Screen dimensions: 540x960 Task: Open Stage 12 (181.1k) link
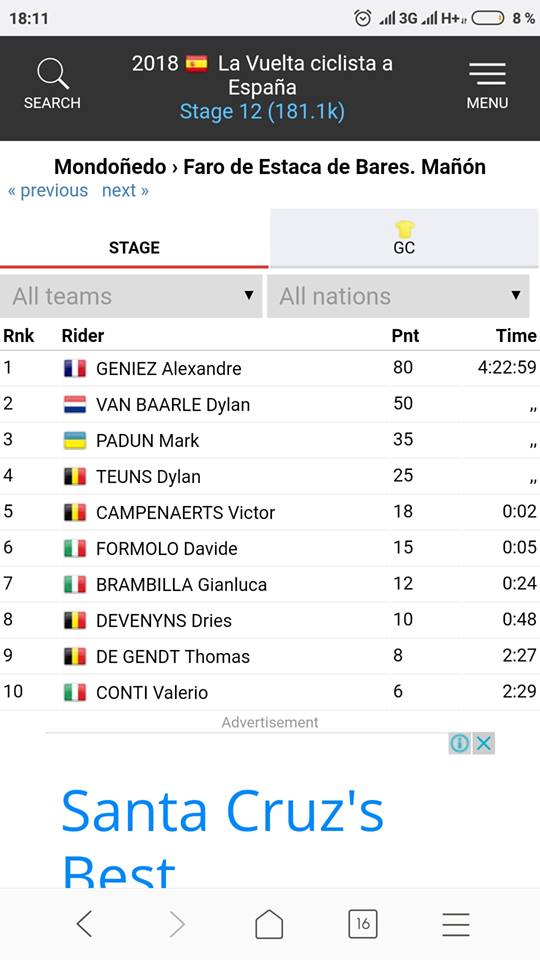click(262, 112)
